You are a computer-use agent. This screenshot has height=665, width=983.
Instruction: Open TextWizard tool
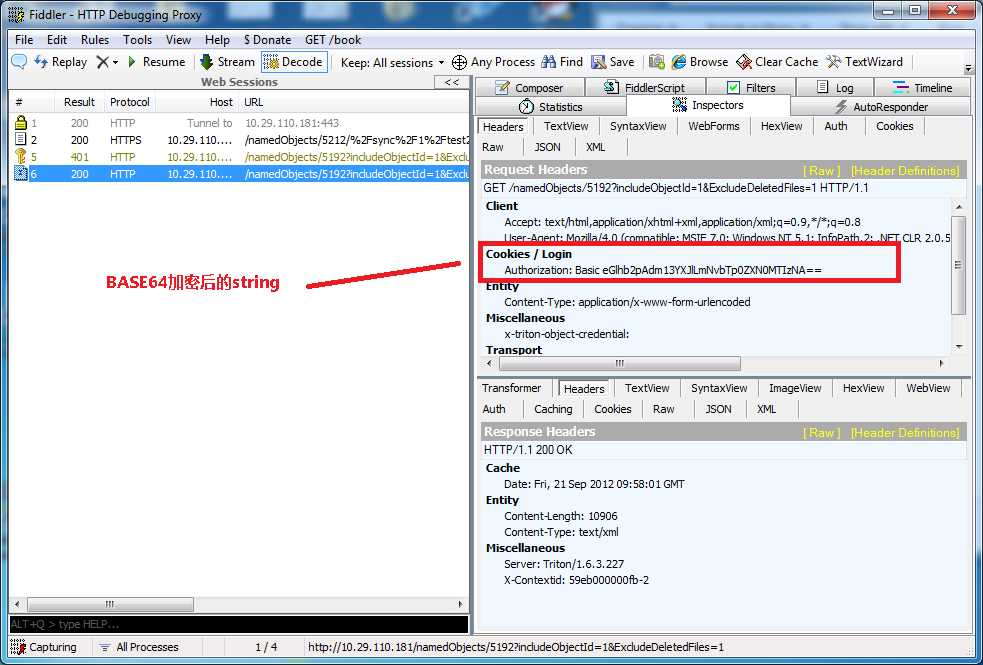click(865, 61)
